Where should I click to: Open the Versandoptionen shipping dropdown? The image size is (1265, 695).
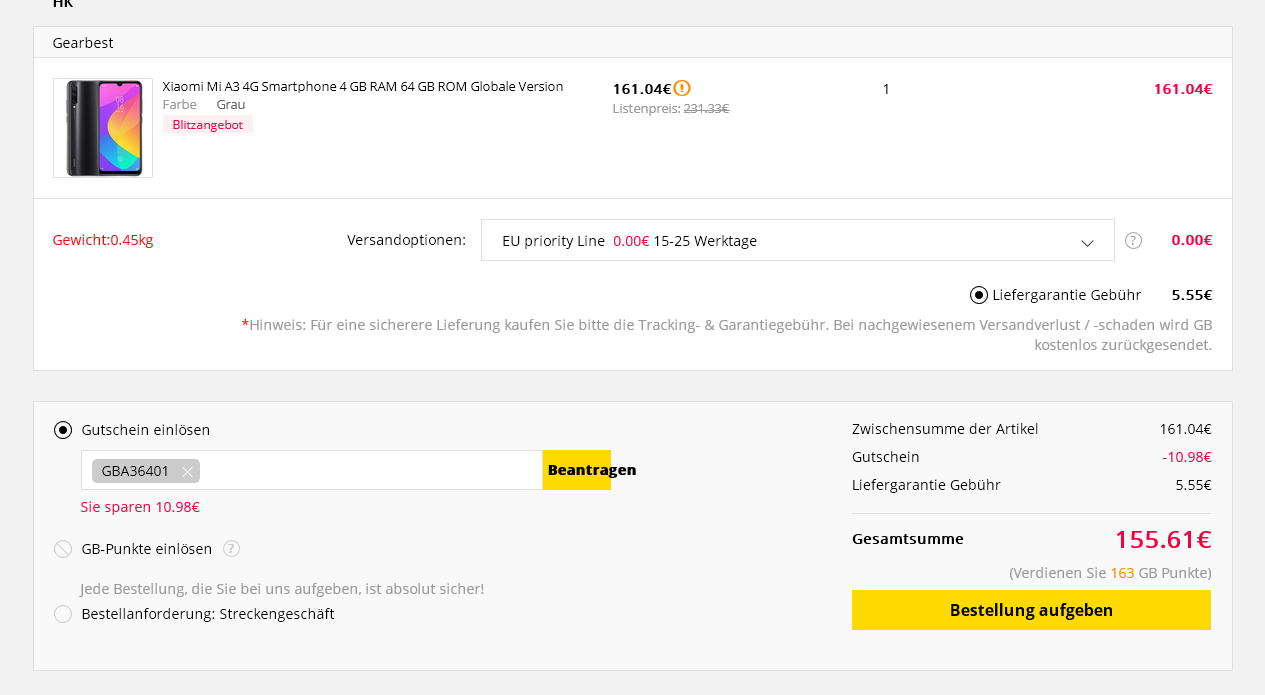click(797, 240)
